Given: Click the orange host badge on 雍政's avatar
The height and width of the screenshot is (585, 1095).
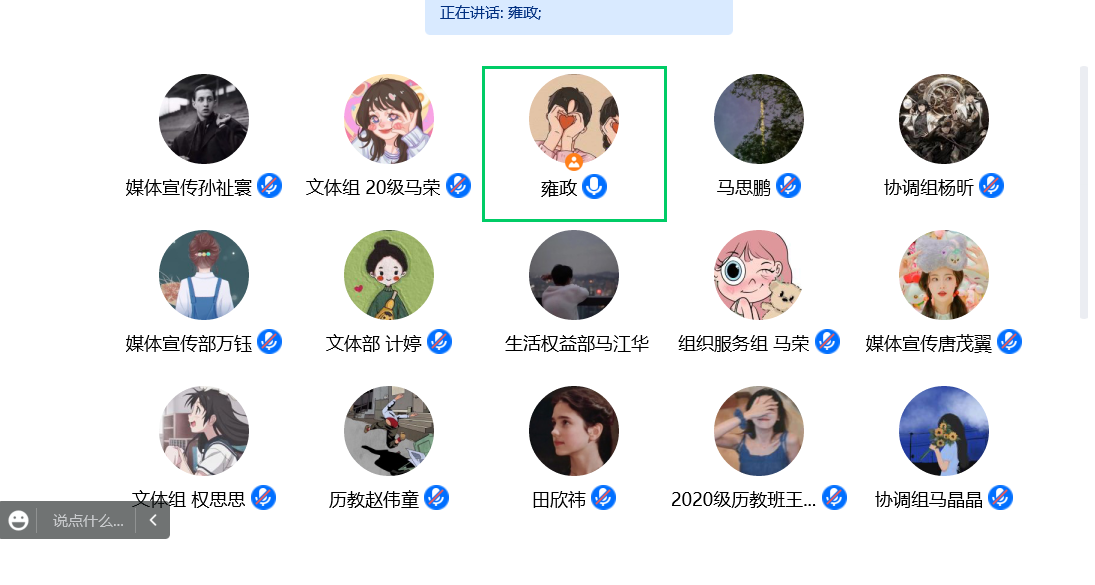Looking at the screenshot, I should tap(574, 162).
